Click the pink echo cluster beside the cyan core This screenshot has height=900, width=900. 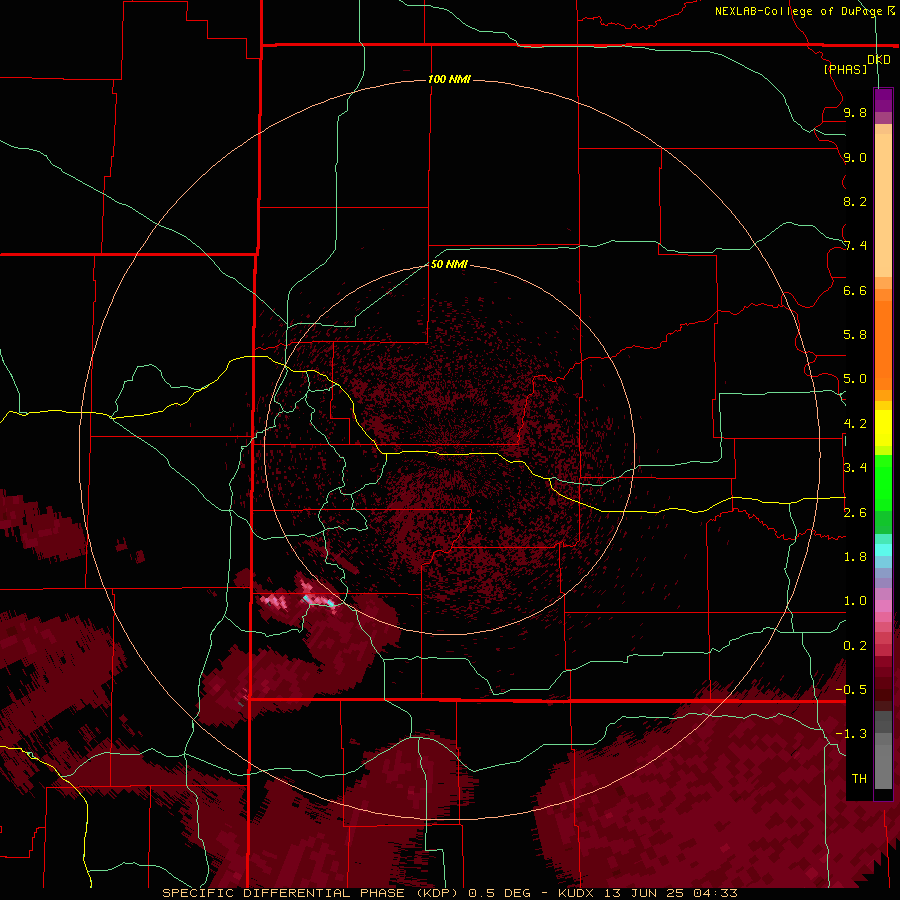(274, 602)
